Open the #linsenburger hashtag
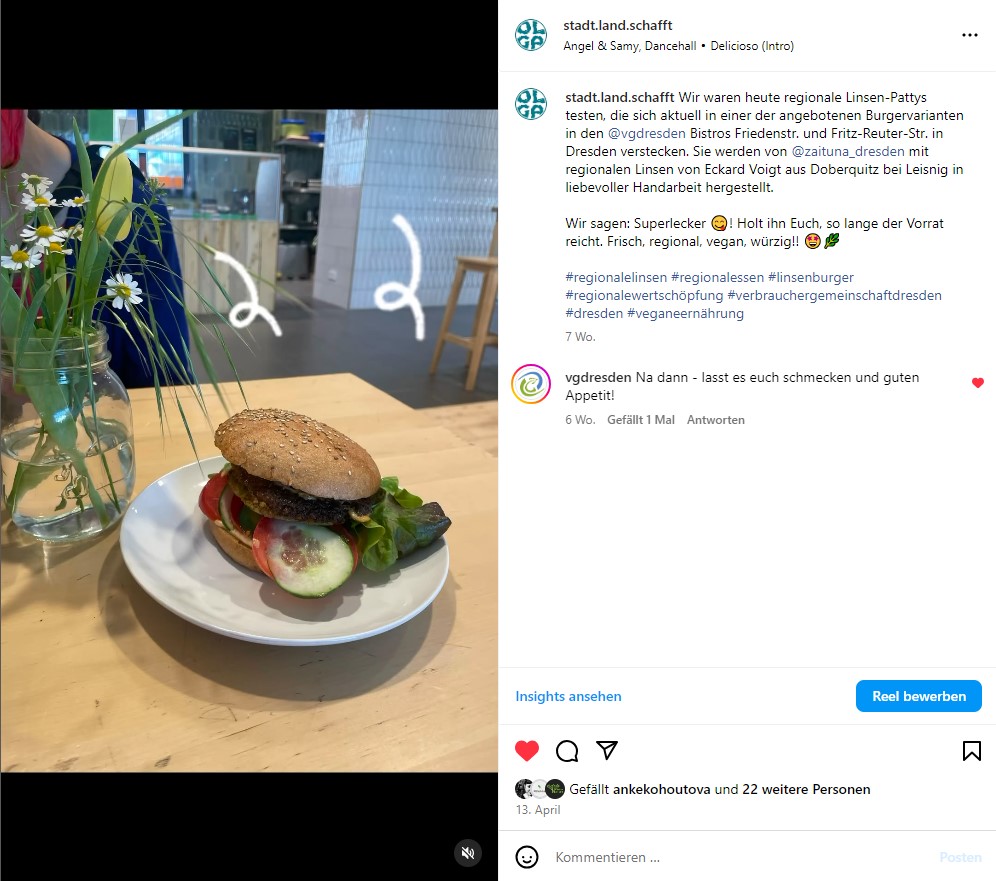996x881 pixels. click(x=811, y=278)
